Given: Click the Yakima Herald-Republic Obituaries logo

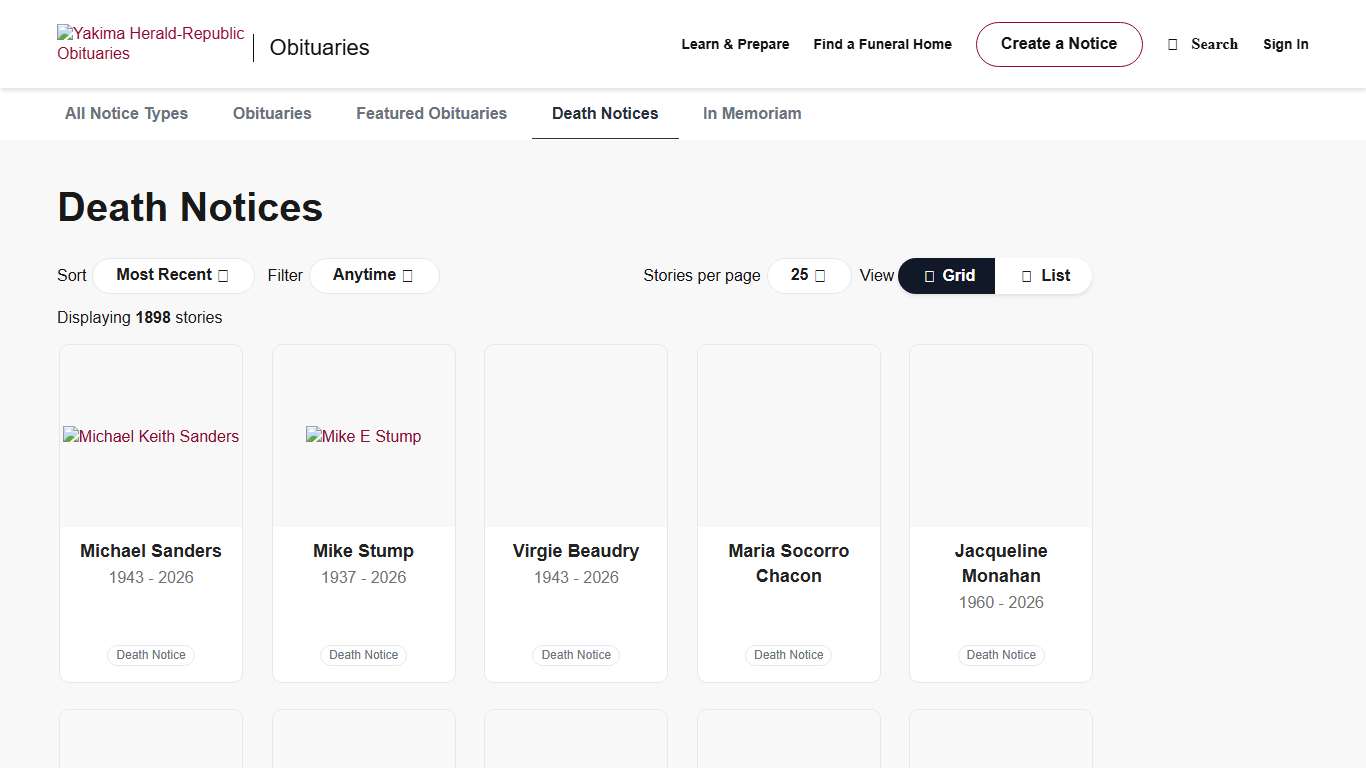Looking at the screenshot, I should point(150,44).
